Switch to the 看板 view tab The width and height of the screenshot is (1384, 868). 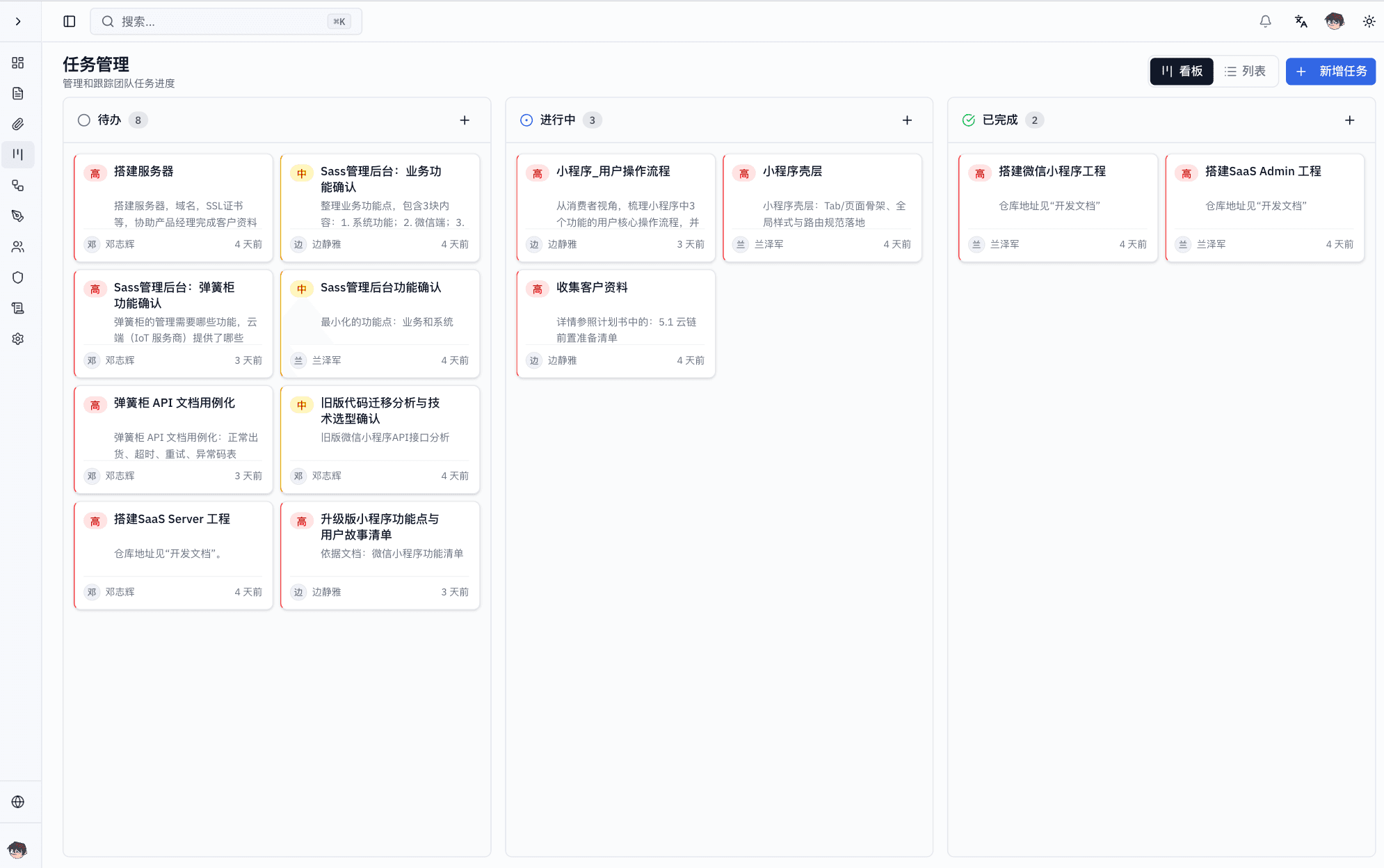click(x=1182, y=71)
